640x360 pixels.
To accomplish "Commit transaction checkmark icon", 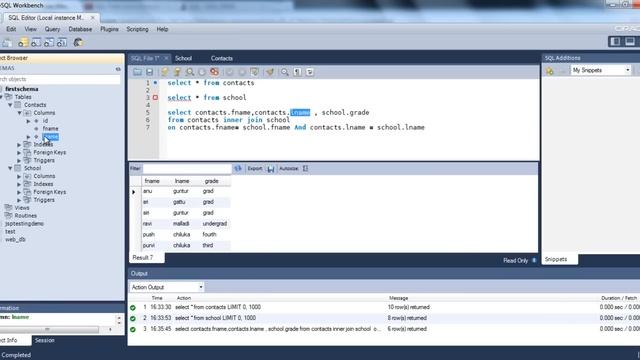I will coord(230,72).
